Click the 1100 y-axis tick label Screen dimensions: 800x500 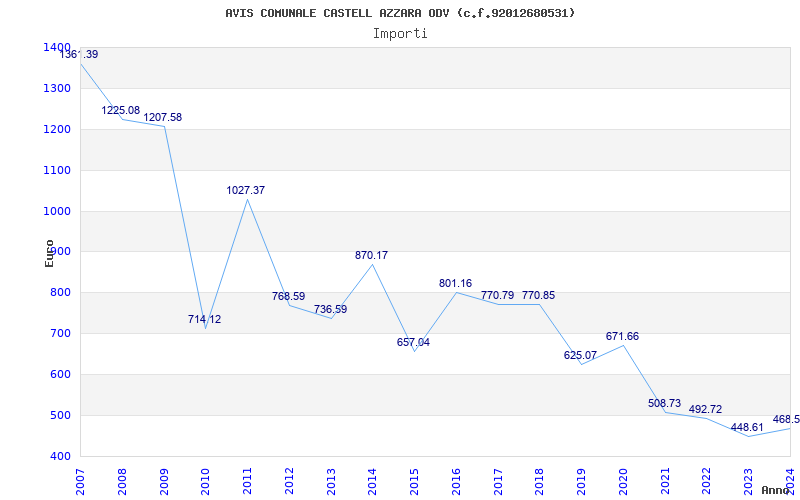tap(57, 170)
